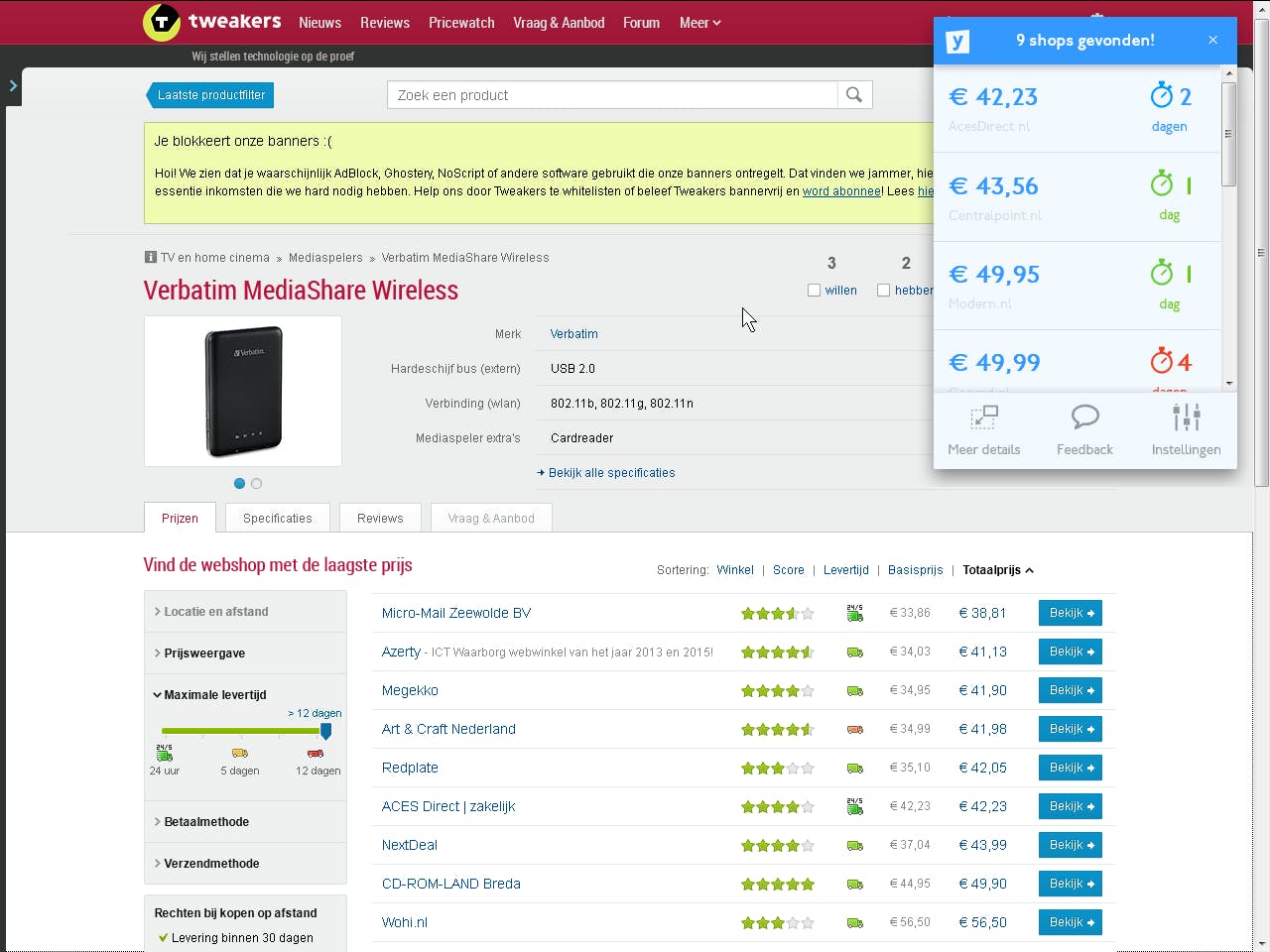This screenshot has height=952, width=1270.
Task: Click the Wohi.nl delivery truck icon
Action: pyautogui.click(x=854, y=923)
